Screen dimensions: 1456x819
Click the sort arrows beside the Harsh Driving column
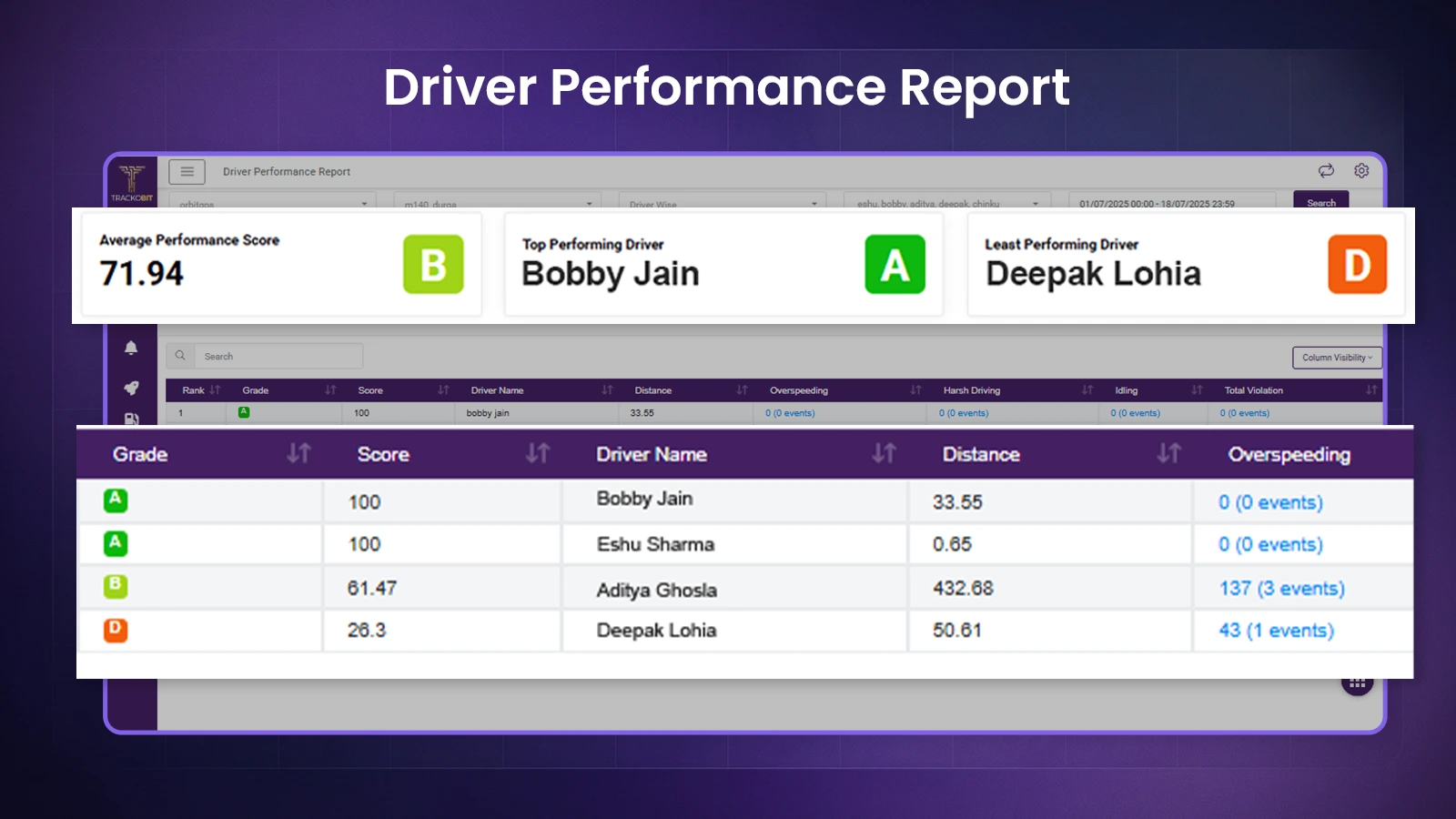[1087, 390]
